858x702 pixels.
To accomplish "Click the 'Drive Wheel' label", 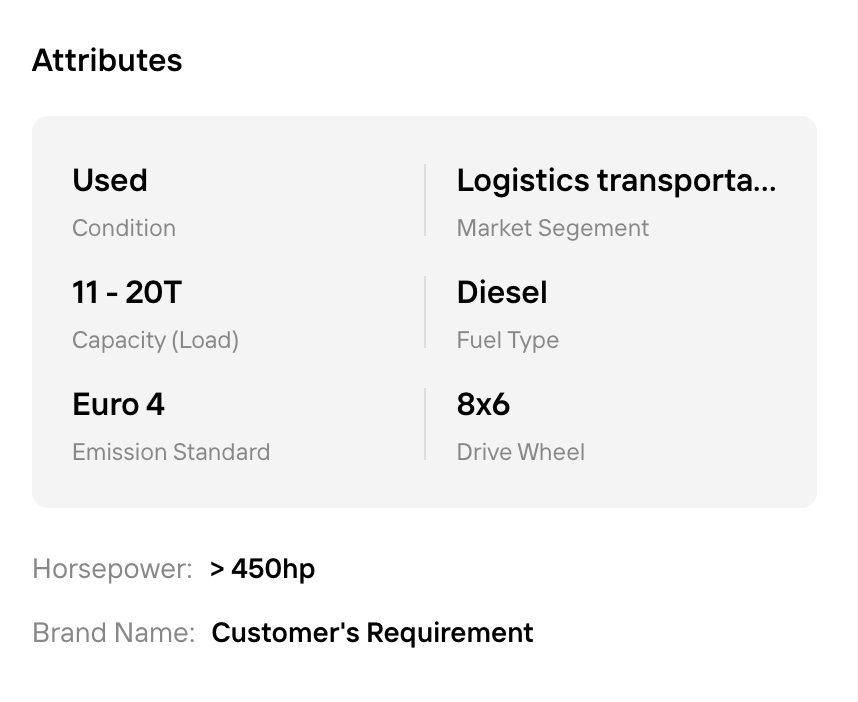I will [521, 452].
